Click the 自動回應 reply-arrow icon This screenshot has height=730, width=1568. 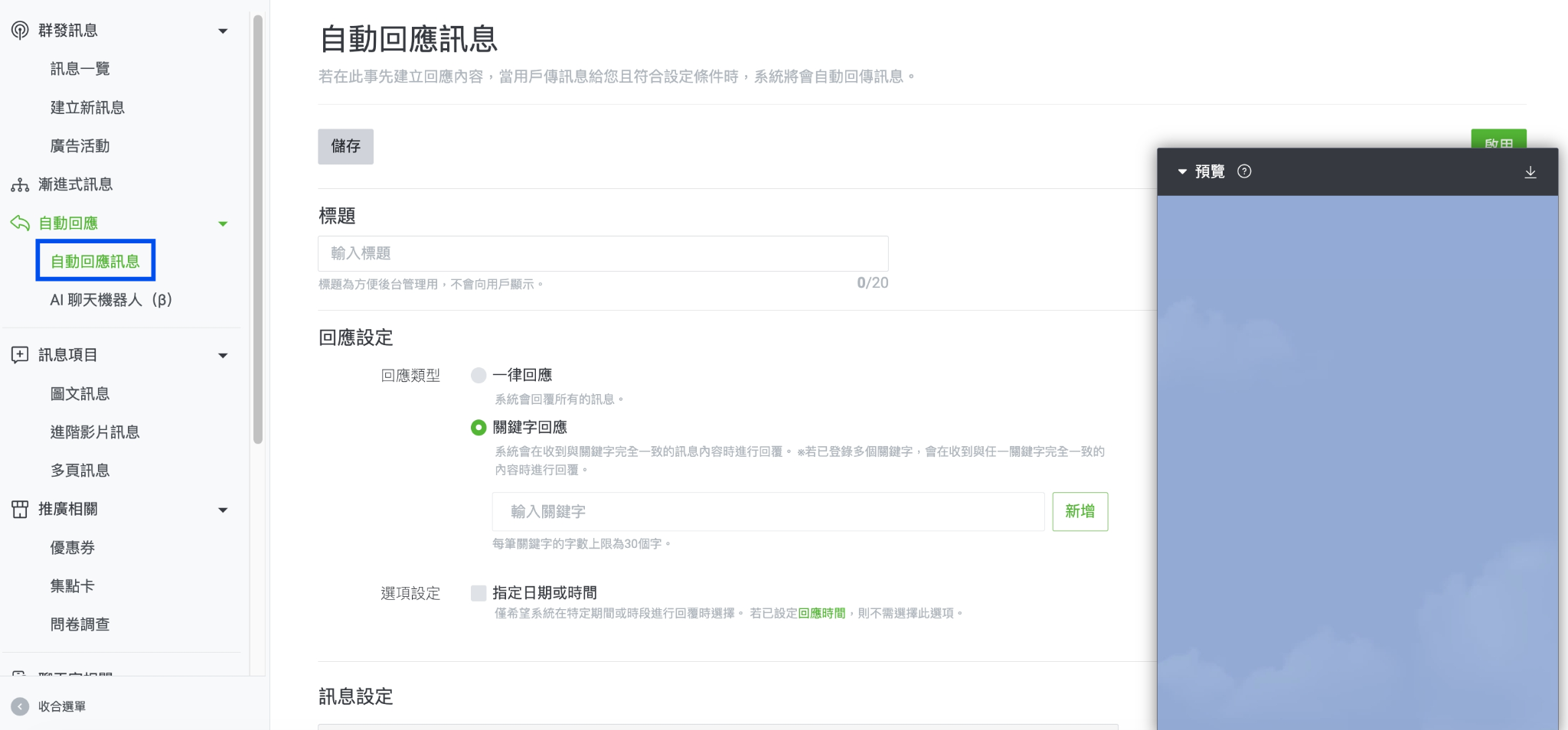(19, 223)
